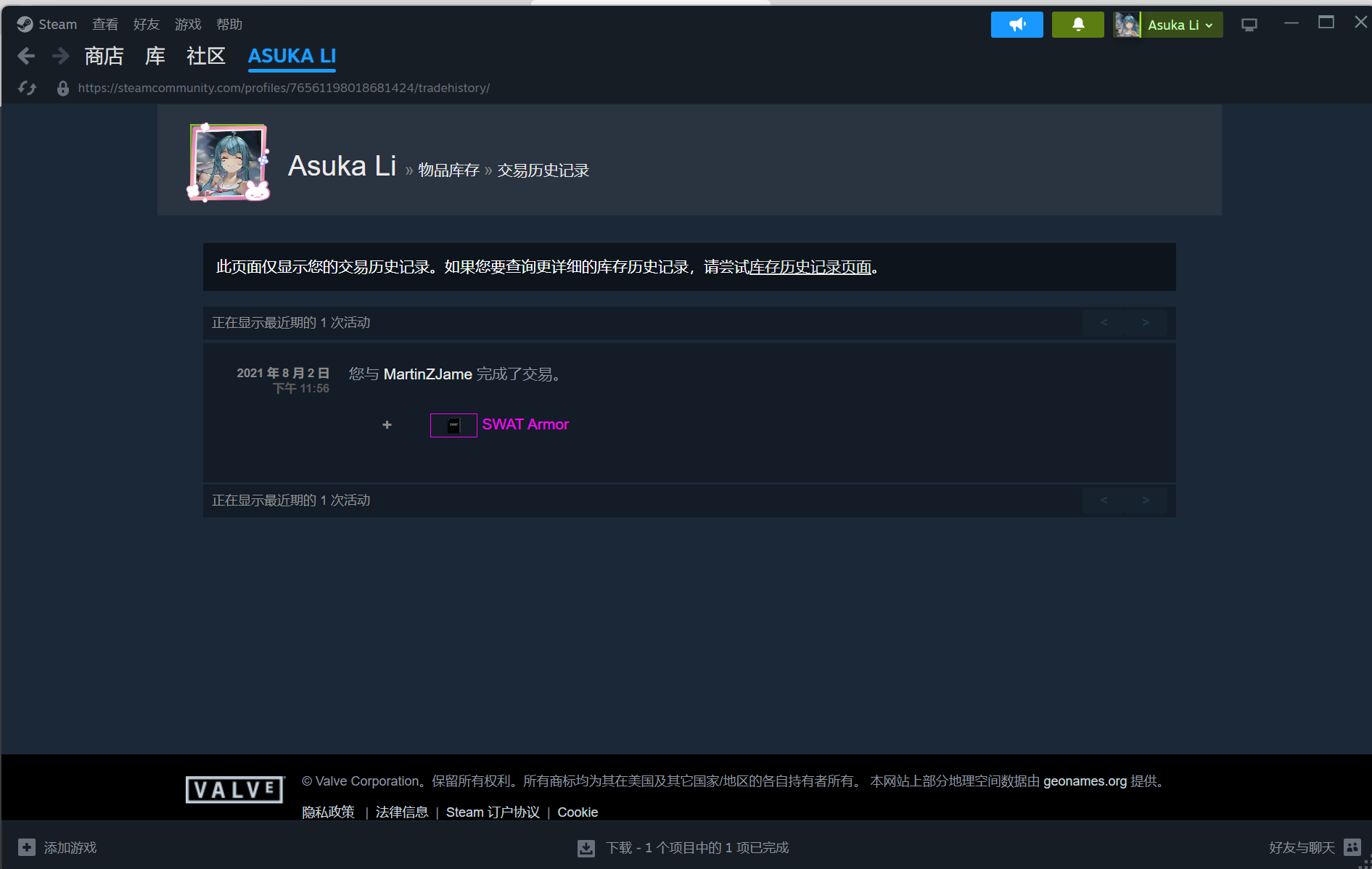Open the Steam 订户协议 link
Viewport: 1372px width, 869px height.
pos(493,812)
